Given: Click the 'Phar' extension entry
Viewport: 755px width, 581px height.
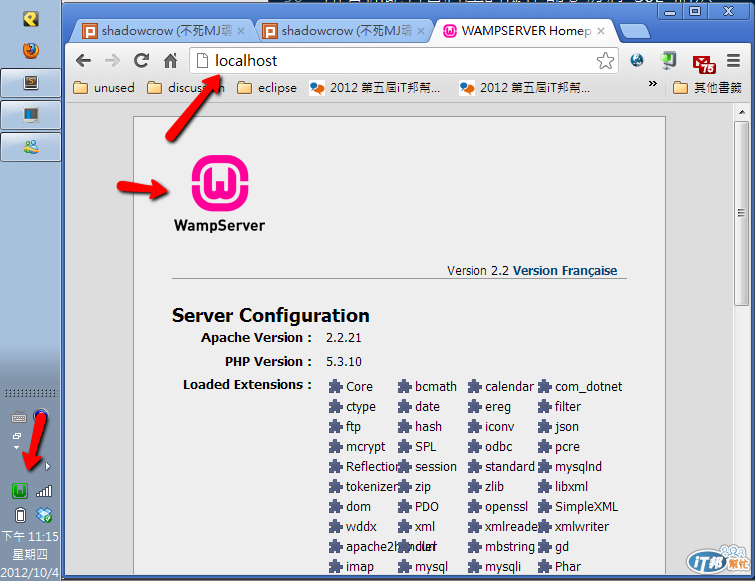Looking at the screenshot, I should [560, 567].
